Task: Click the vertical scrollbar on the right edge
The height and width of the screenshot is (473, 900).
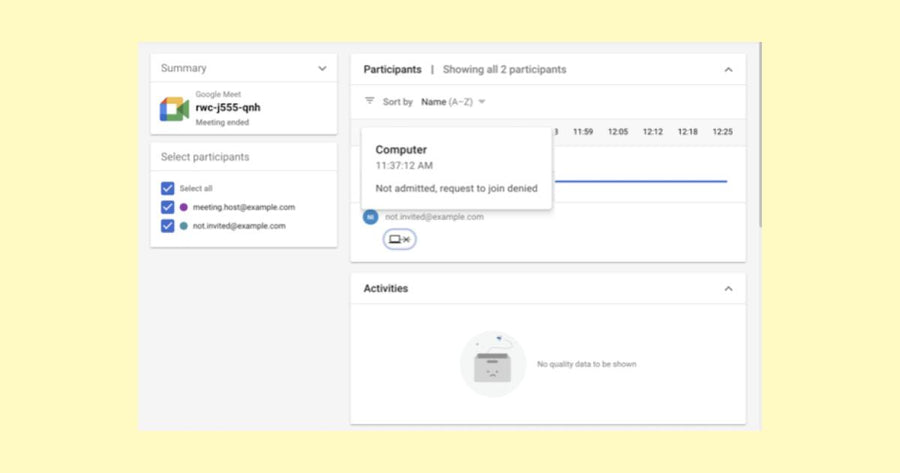Action: point(760,135)
